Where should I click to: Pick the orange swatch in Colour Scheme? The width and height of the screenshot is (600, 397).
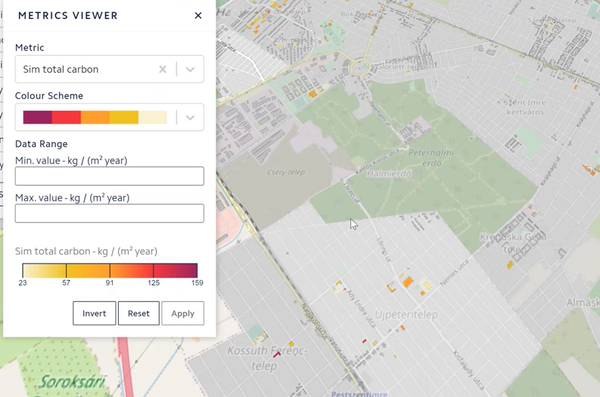[95, 117]
